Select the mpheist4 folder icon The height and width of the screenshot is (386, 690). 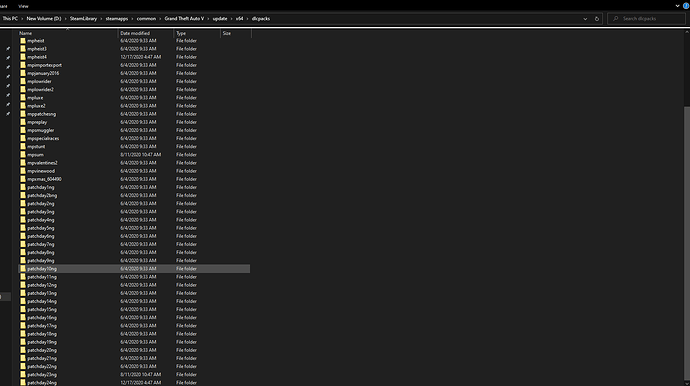(x=23, y=57)
